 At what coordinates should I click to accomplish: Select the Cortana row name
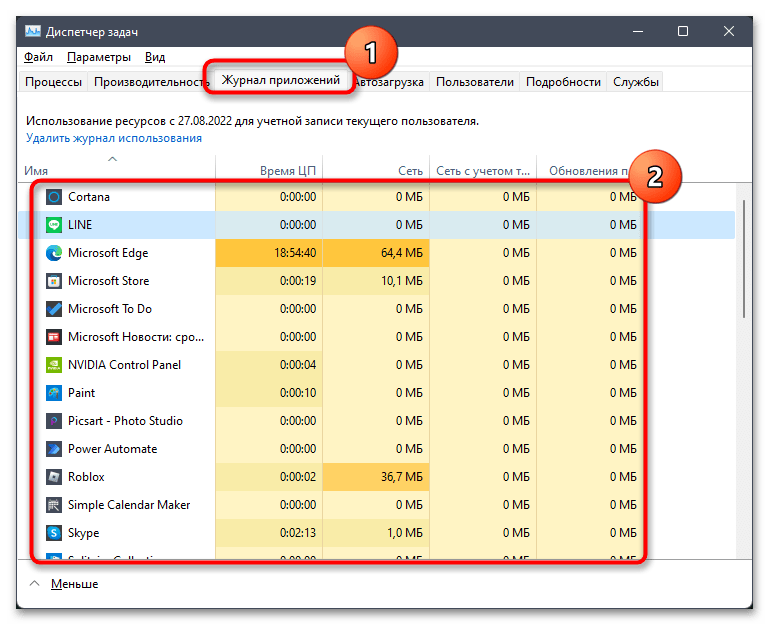tap(89, 197)
